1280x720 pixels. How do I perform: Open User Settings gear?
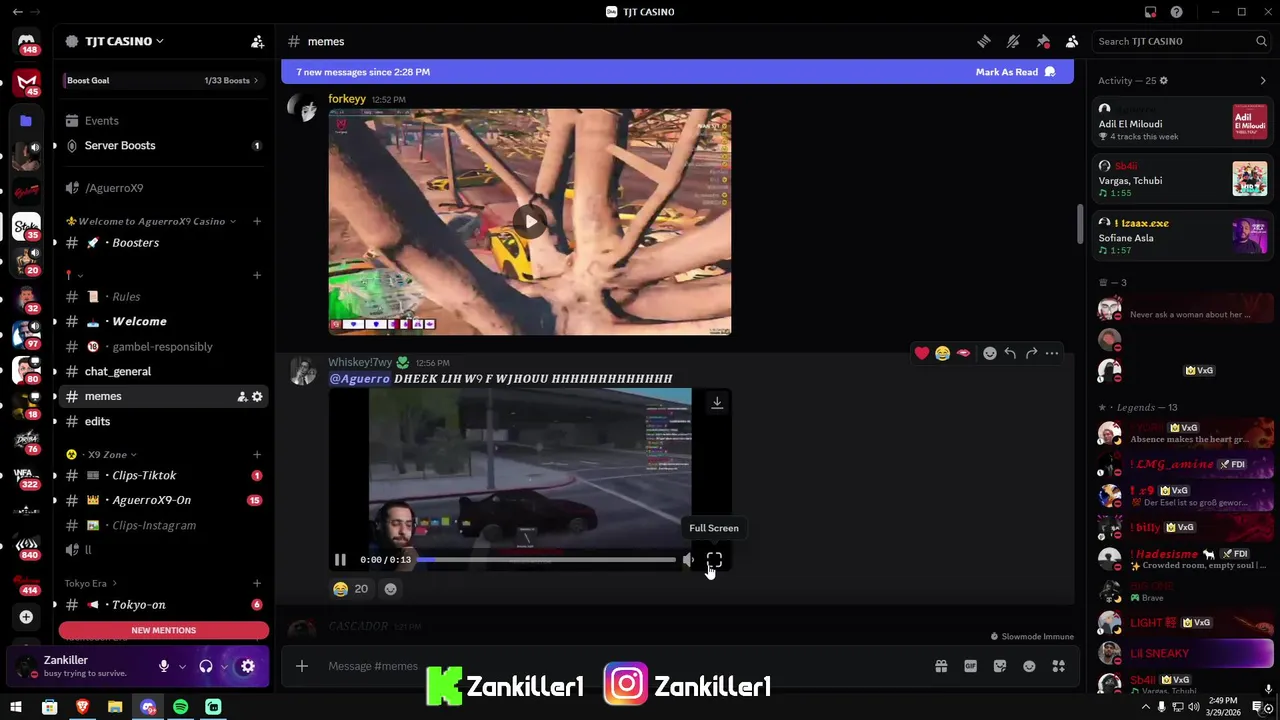248,666
